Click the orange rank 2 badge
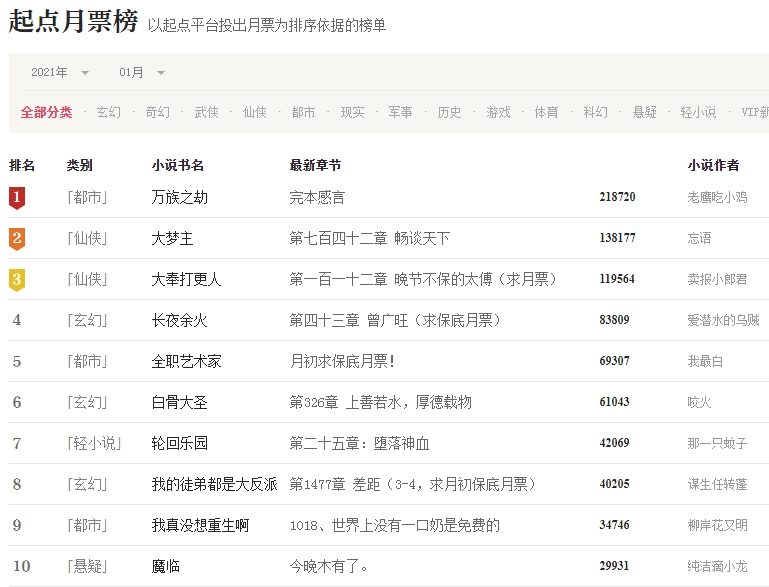The width and height of the screenshot is (769, 587). click(17, 239)
